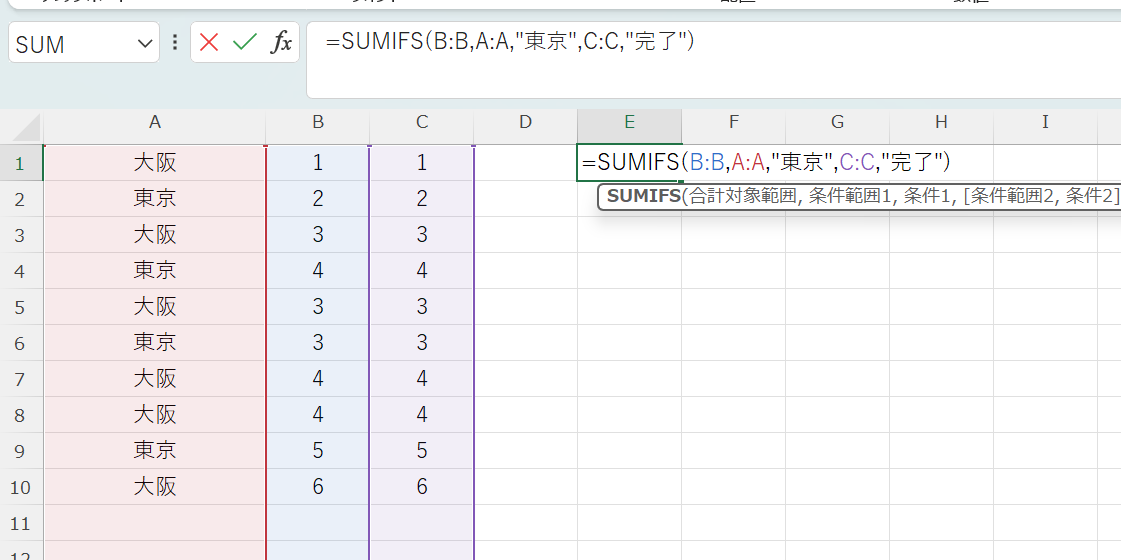Select row 10 header

21,487
